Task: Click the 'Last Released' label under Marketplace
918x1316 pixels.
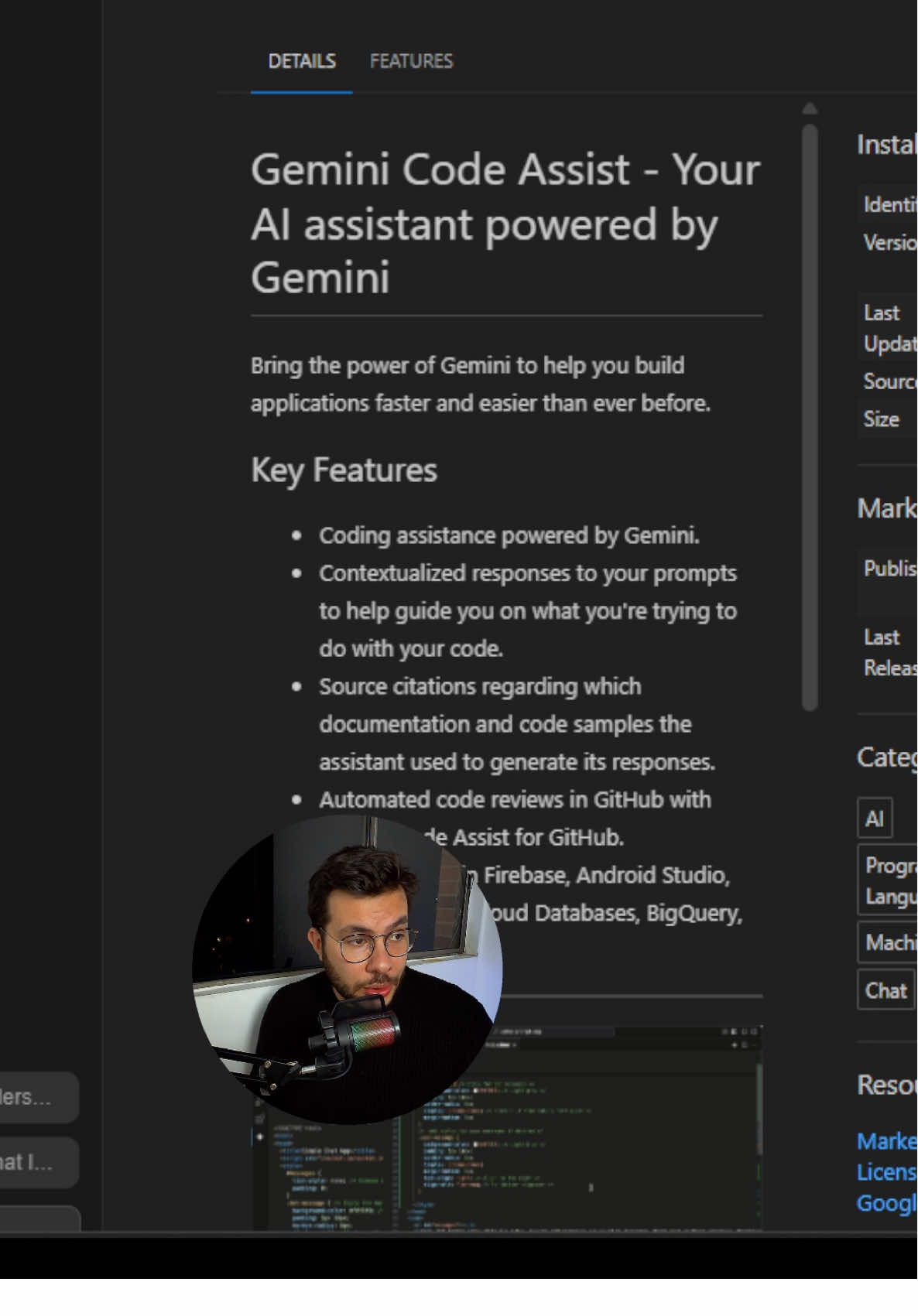Action: click(890, 652)
